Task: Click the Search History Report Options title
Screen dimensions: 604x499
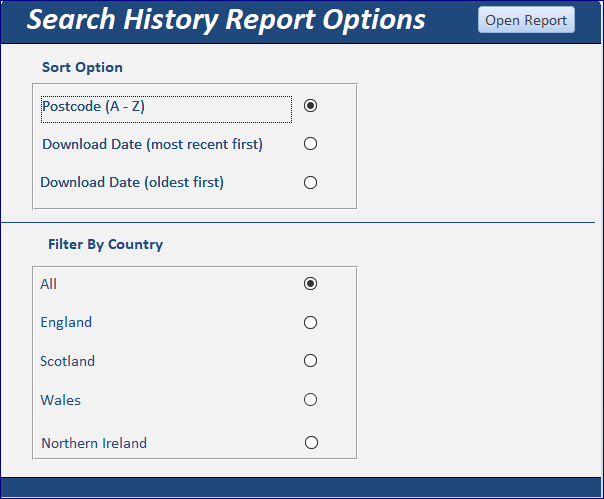Action: coord(226,19)
